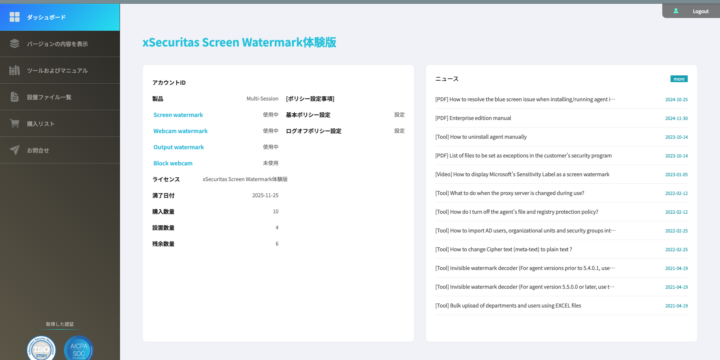The height and width of the screenshot is (360, 720).
Task: Open the Screen watermark link
Action: 178,115
